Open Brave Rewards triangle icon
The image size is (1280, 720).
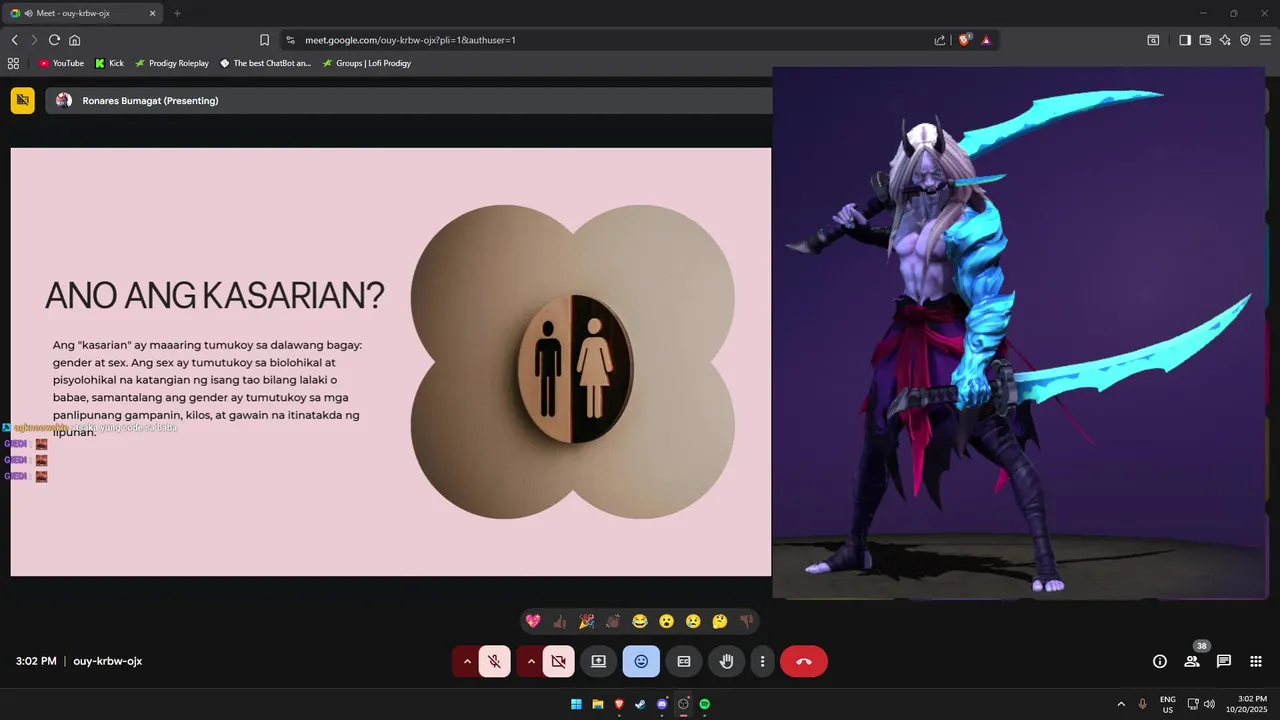point(986,40)
